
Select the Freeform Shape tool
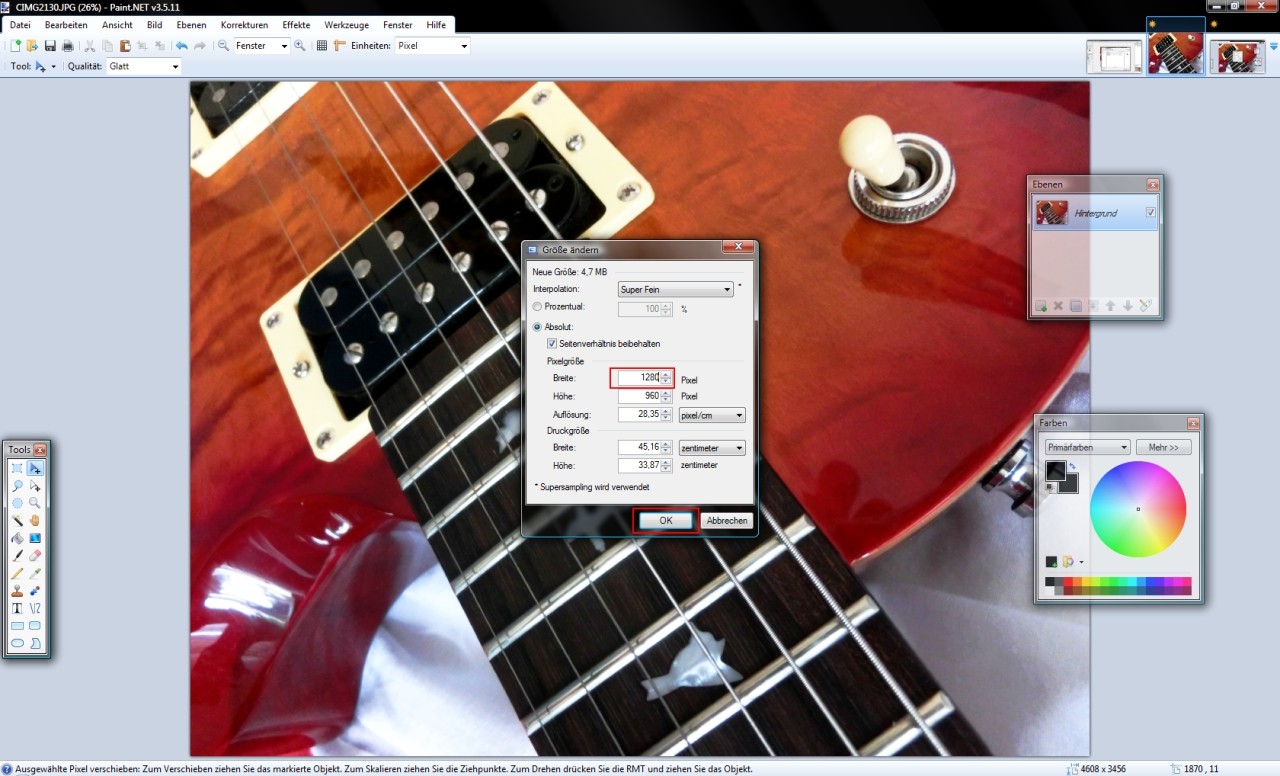tap(35, 643)
